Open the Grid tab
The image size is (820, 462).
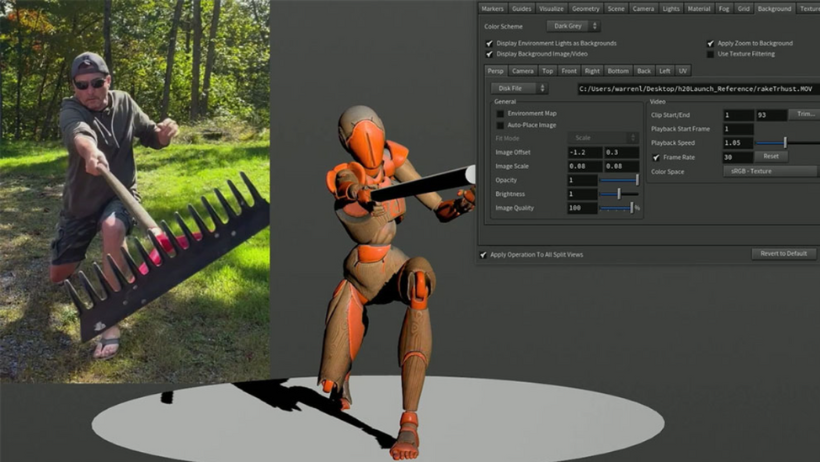coord(744,8)
